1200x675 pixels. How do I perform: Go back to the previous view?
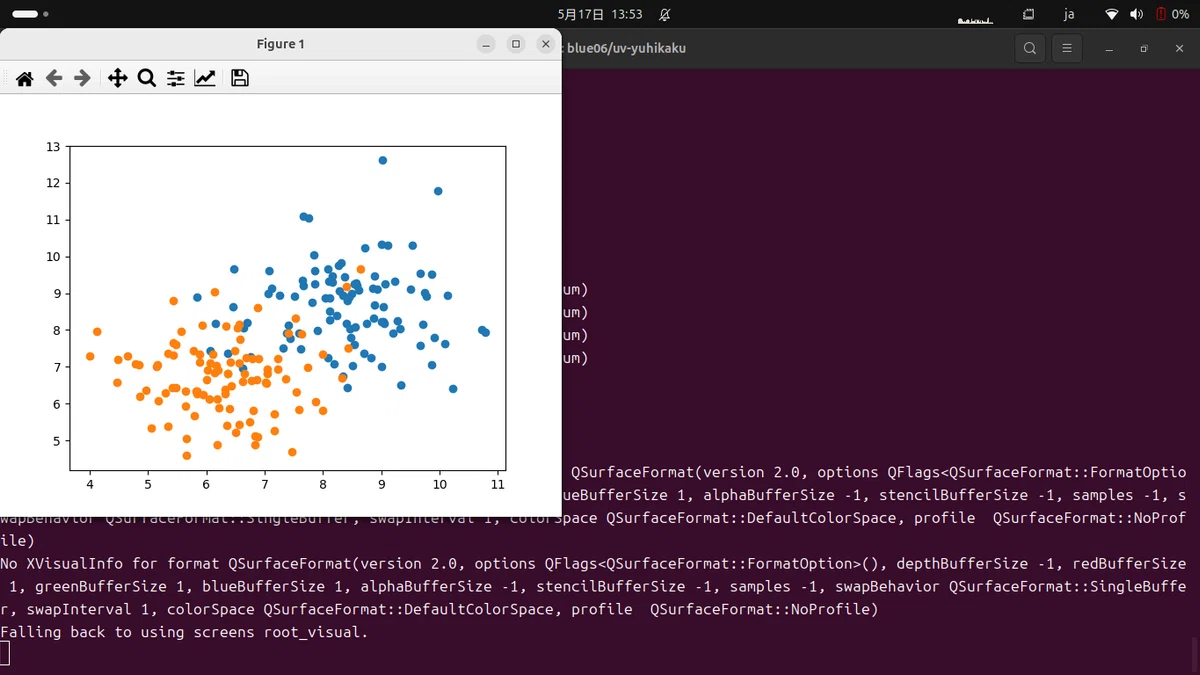click(x=54, y=78)
